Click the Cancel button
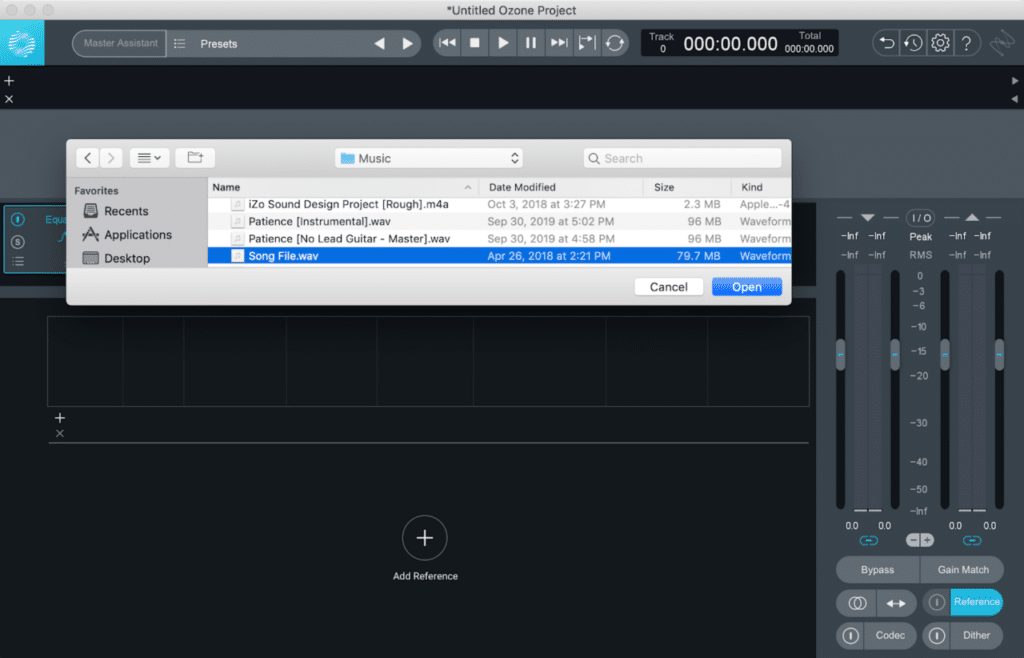The image size is (1024, 658). 669,287
